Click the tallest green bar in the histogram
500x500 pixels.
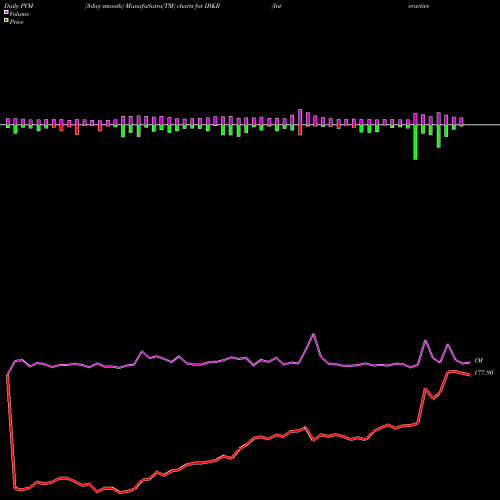(x=415, y=142)
